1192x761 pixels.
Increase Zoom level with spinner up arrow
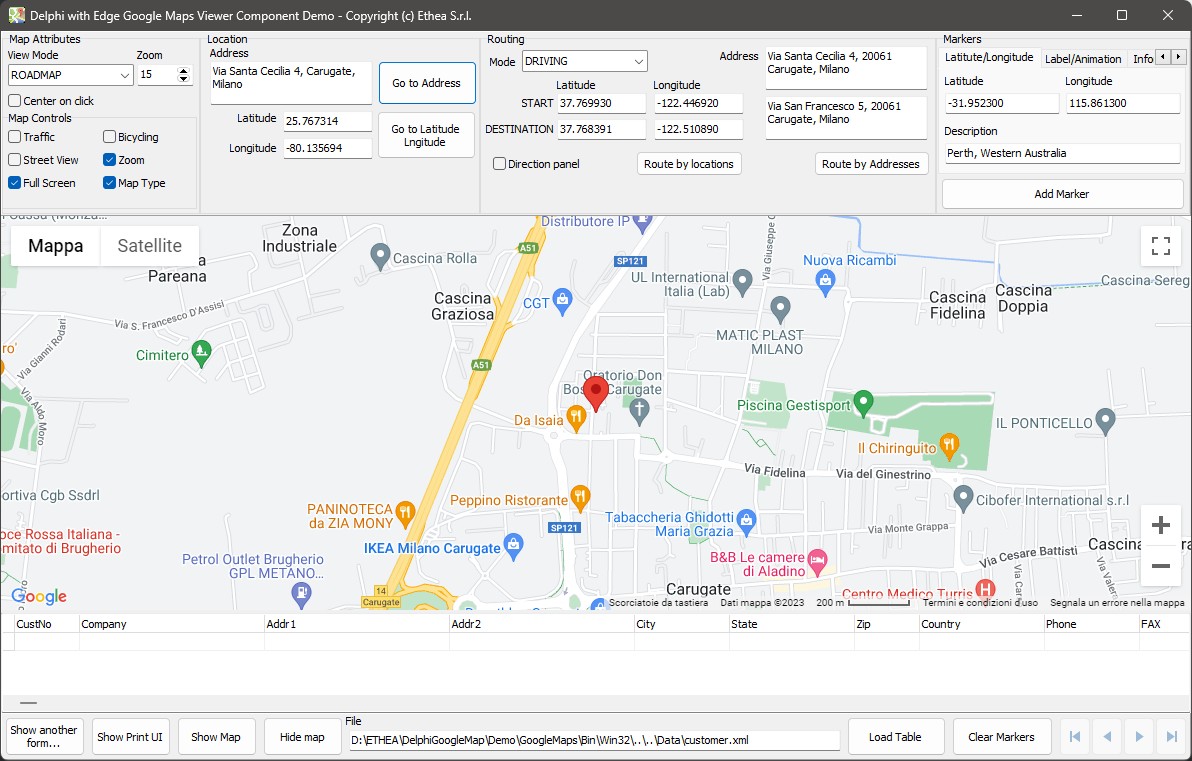click(183, 71)
